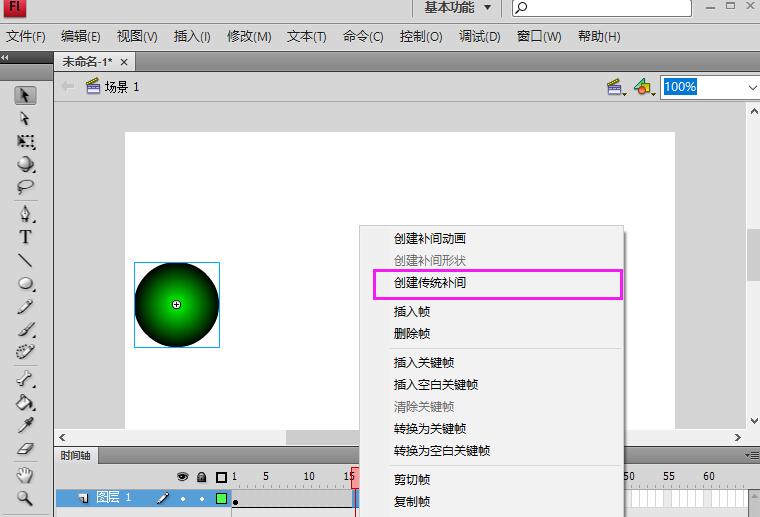760x517 pixels.
Task: Select the 时间轴 panel tab
Action: coord(75,455)
